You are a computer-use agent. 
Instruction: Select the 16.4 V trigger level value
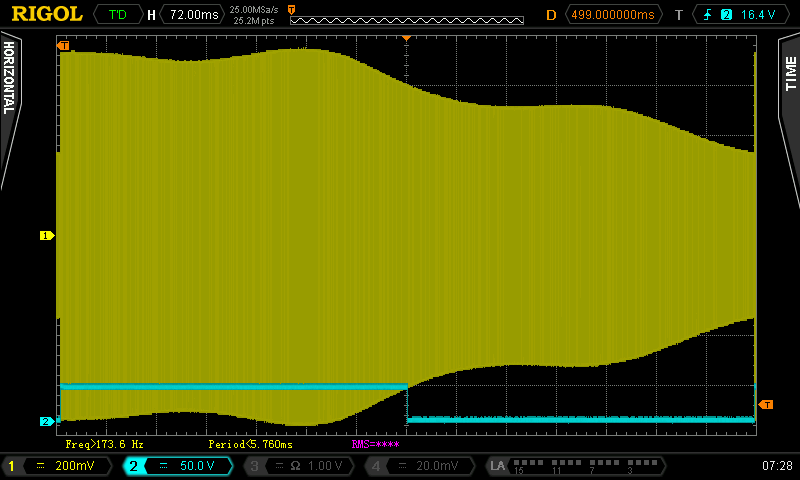tap(758, 14)
